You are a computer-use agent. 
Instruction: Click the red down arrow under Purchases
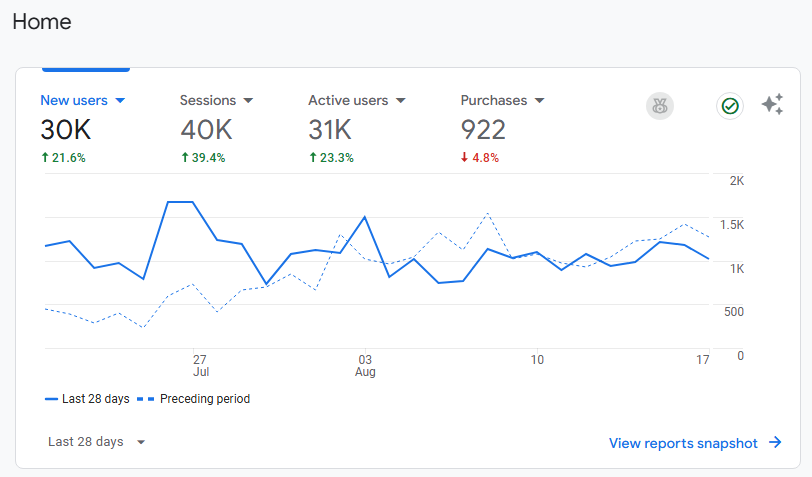(x=464, y=158)
